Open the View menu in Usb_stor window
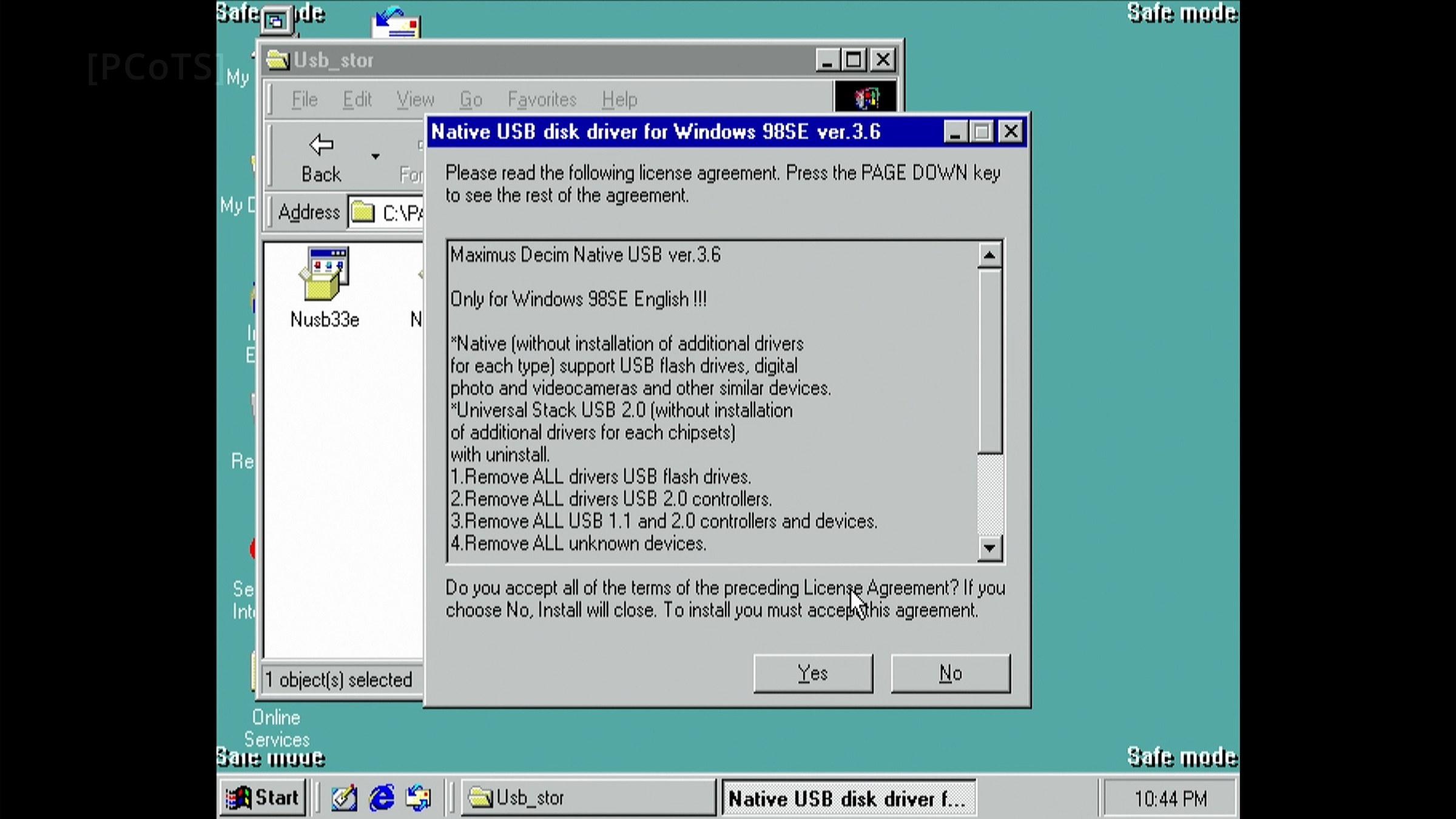 416,99
